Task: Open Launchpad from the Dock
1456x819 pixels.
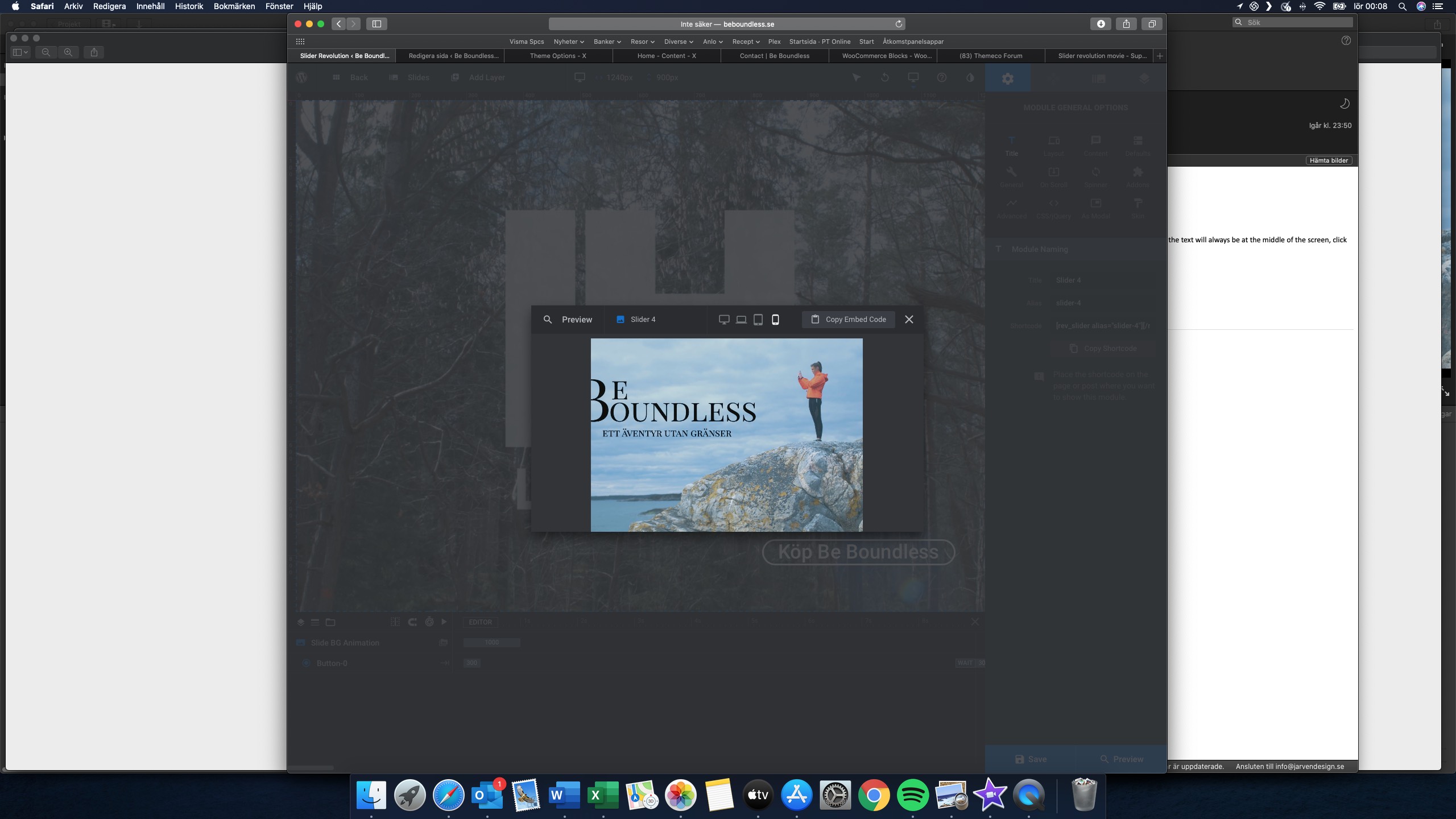Action: point(409,795)
